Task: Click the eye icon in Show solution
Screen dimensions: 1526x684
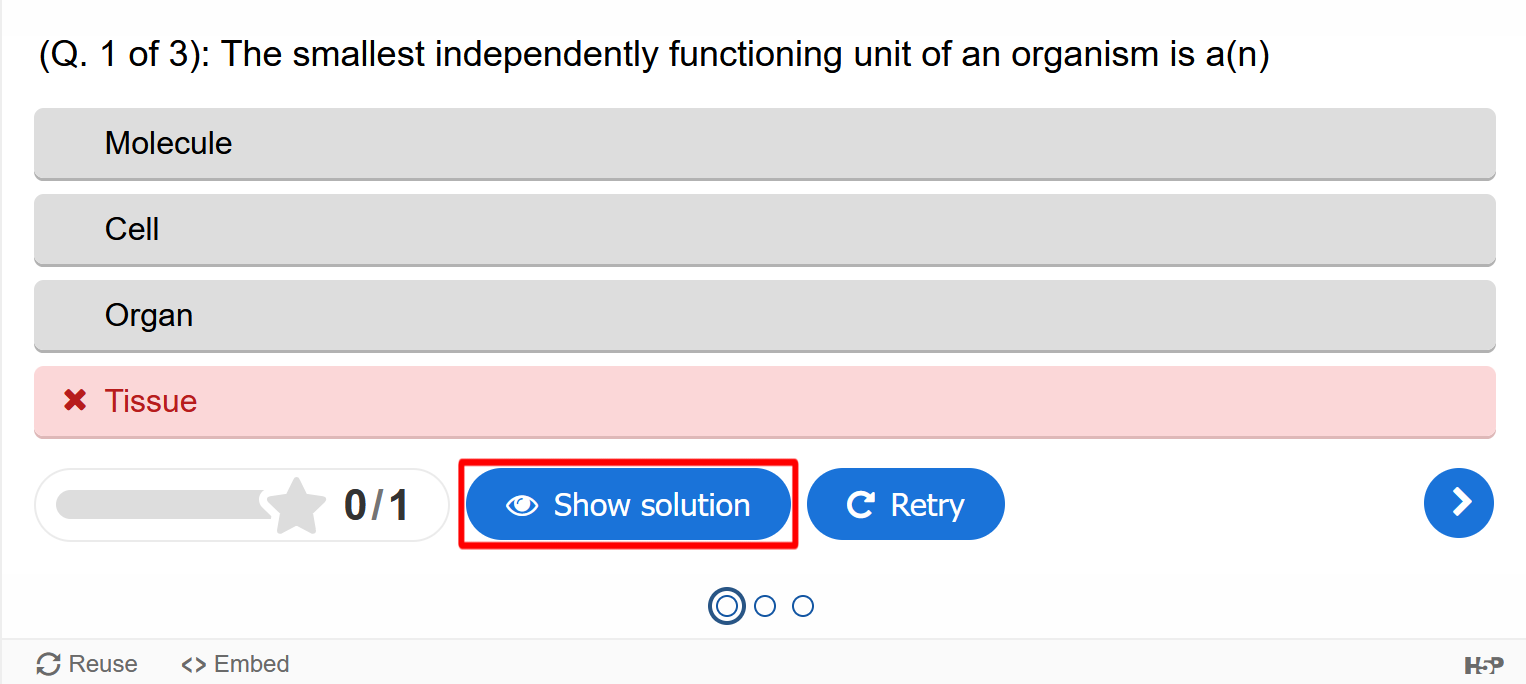Action: 522,505
